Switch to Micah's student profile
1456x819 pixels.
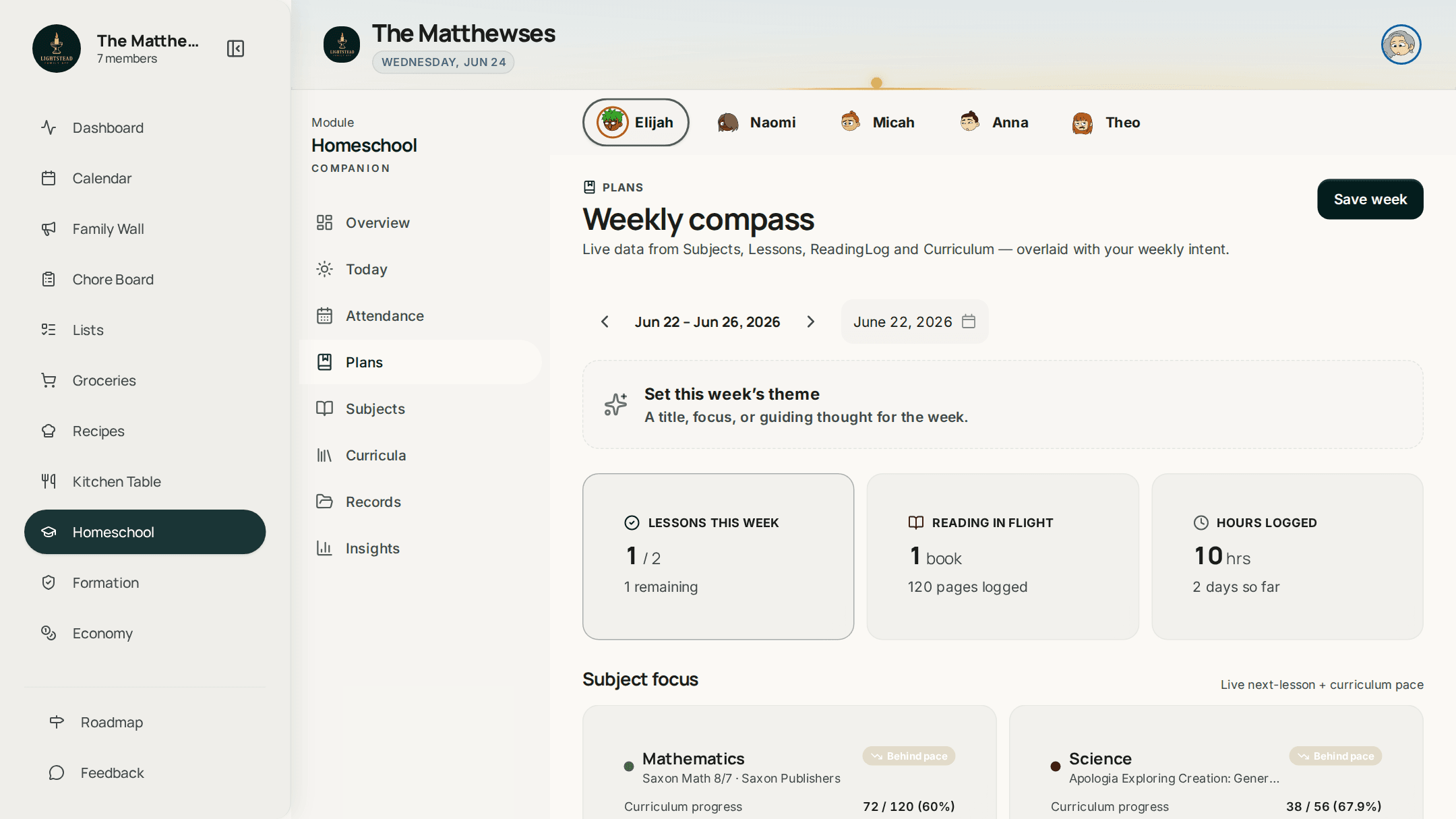878,122
